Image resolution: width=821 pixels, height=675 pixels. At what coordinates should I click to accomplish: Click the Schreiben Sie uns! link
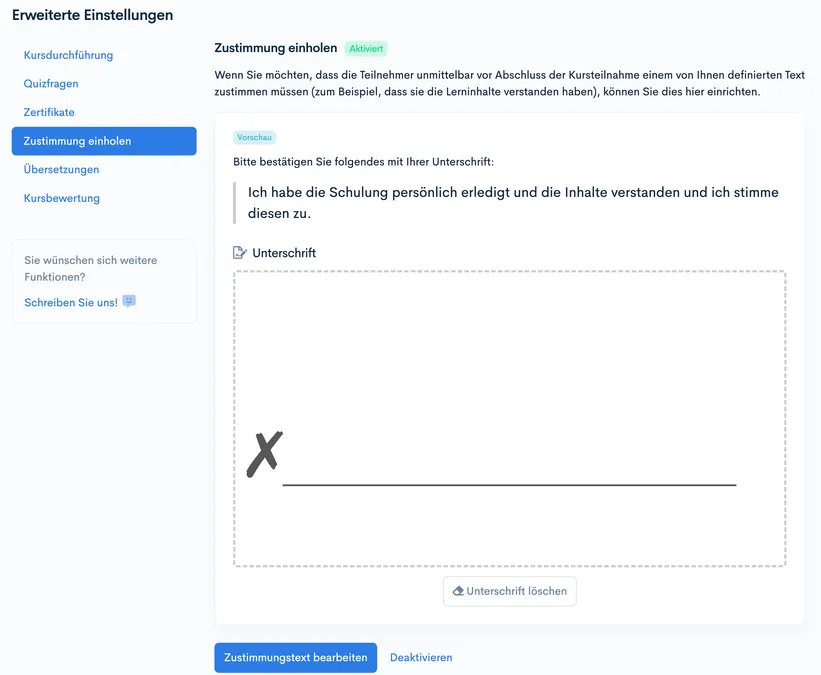pos(71,302)
